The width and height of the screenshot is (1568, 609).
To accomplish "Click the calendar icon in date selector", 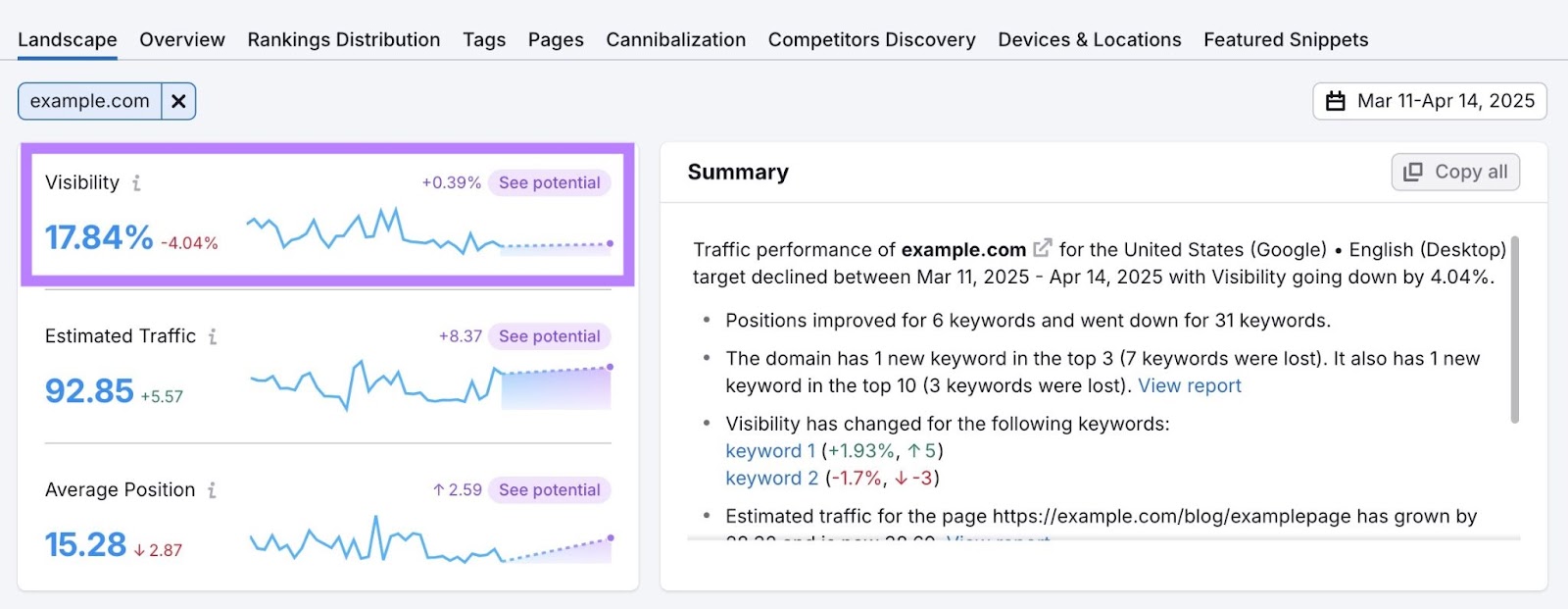I will [x=1336, y=101].
